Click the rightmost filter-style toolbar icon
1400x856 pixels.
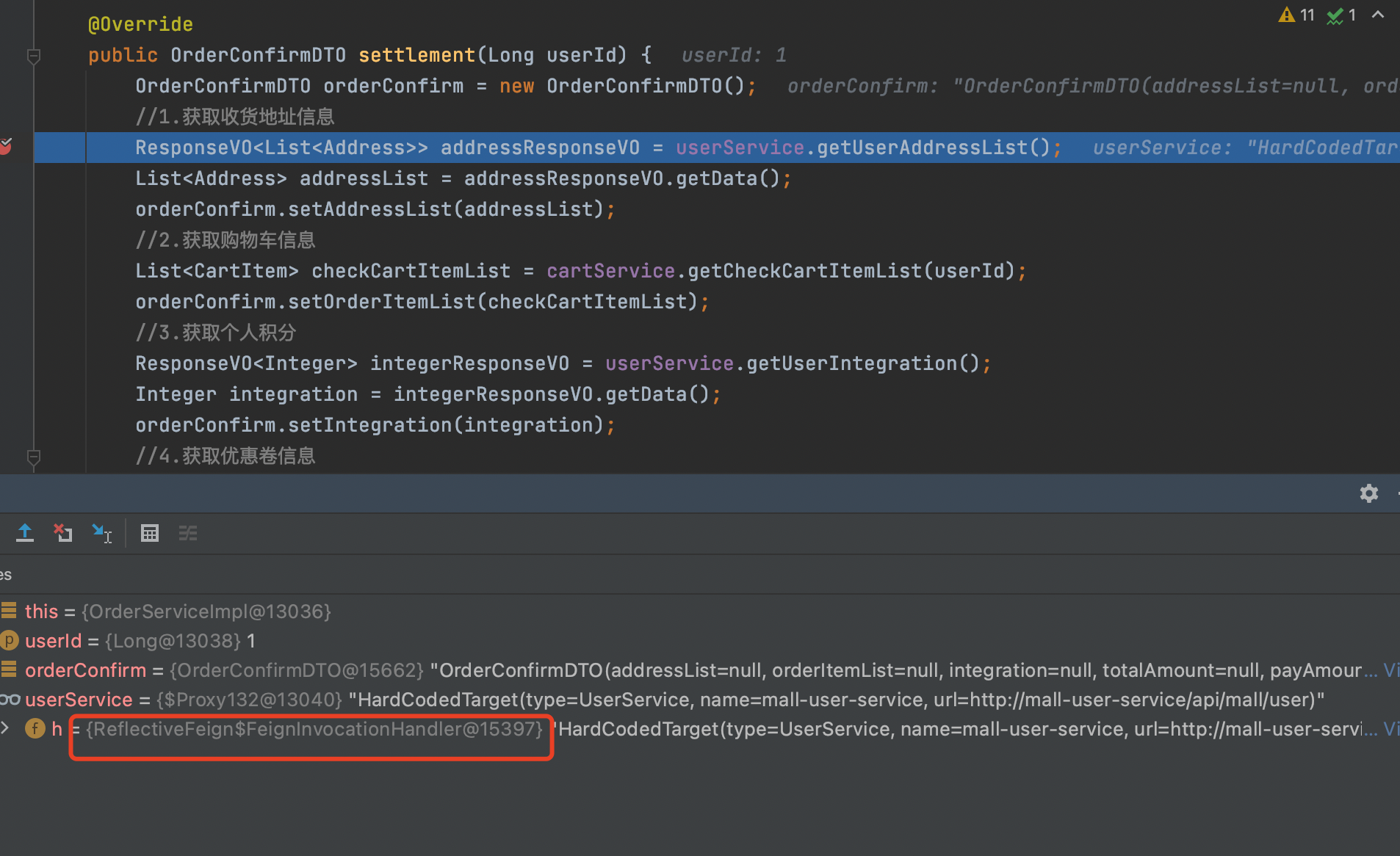188,533
